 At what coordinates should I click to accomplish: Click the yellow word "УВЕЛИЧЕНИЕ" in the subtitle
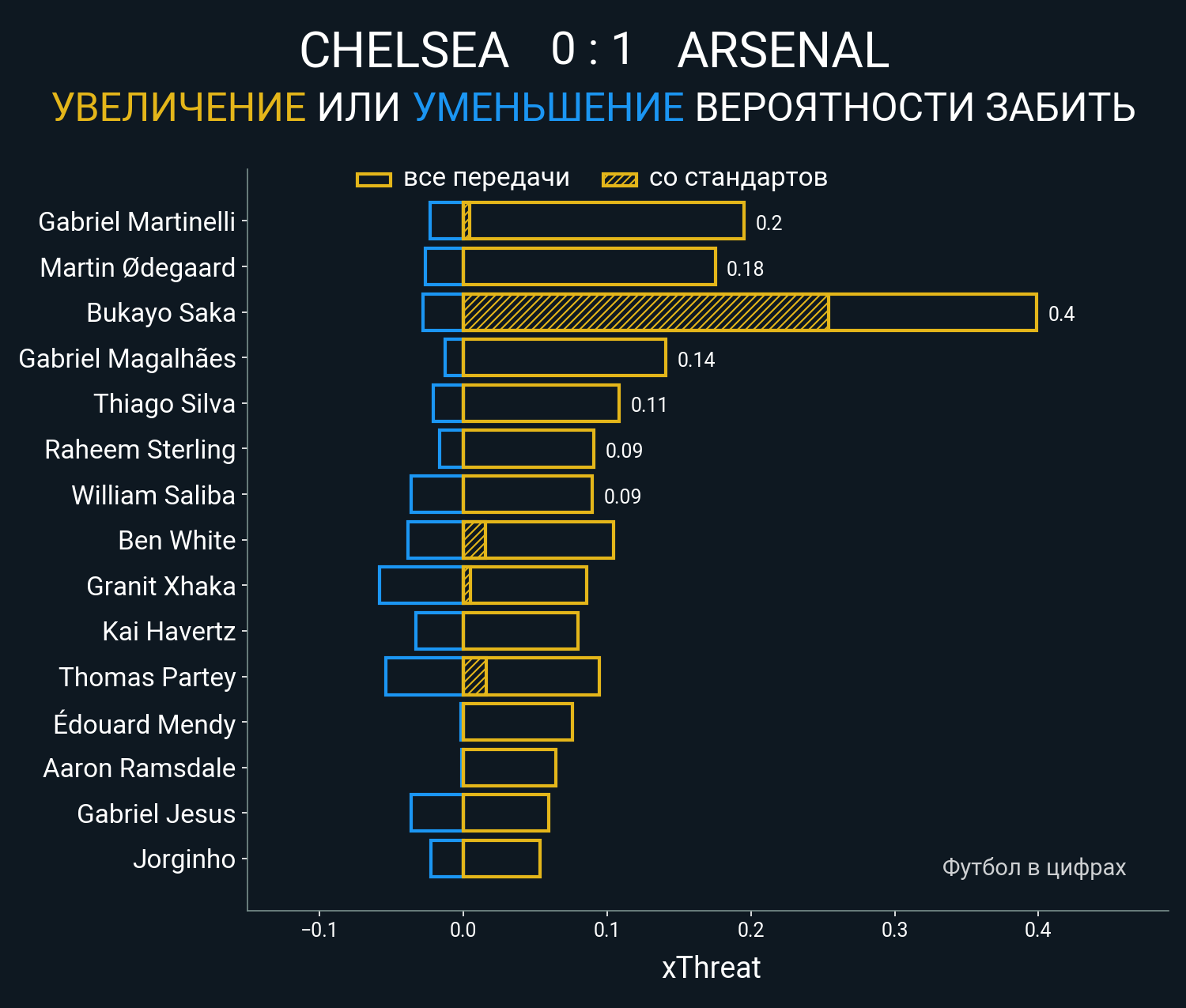tap(179, 108)
